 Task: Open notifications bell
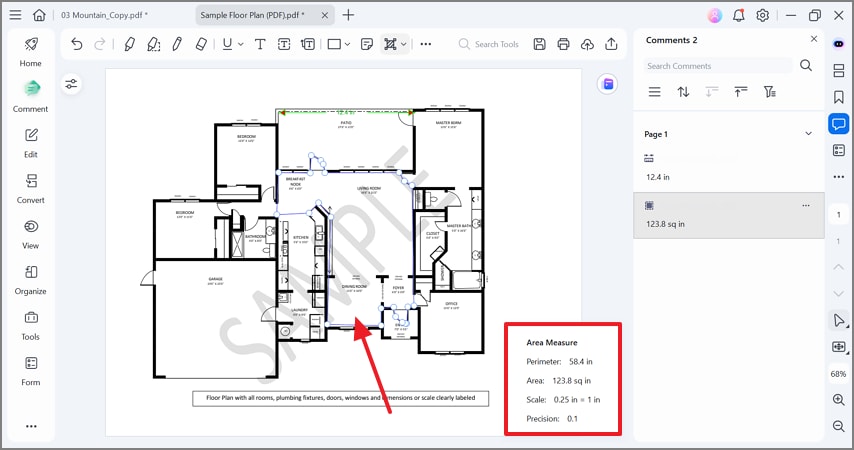pyautogui.click(x=739, y=15)
